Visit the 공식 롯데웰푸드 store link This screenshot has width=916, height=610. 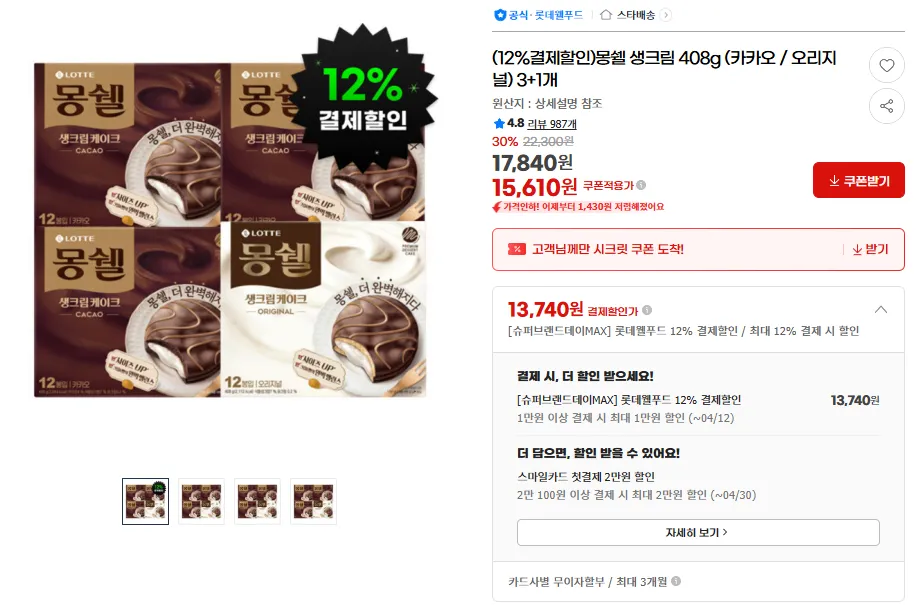[x=545, y=15]
